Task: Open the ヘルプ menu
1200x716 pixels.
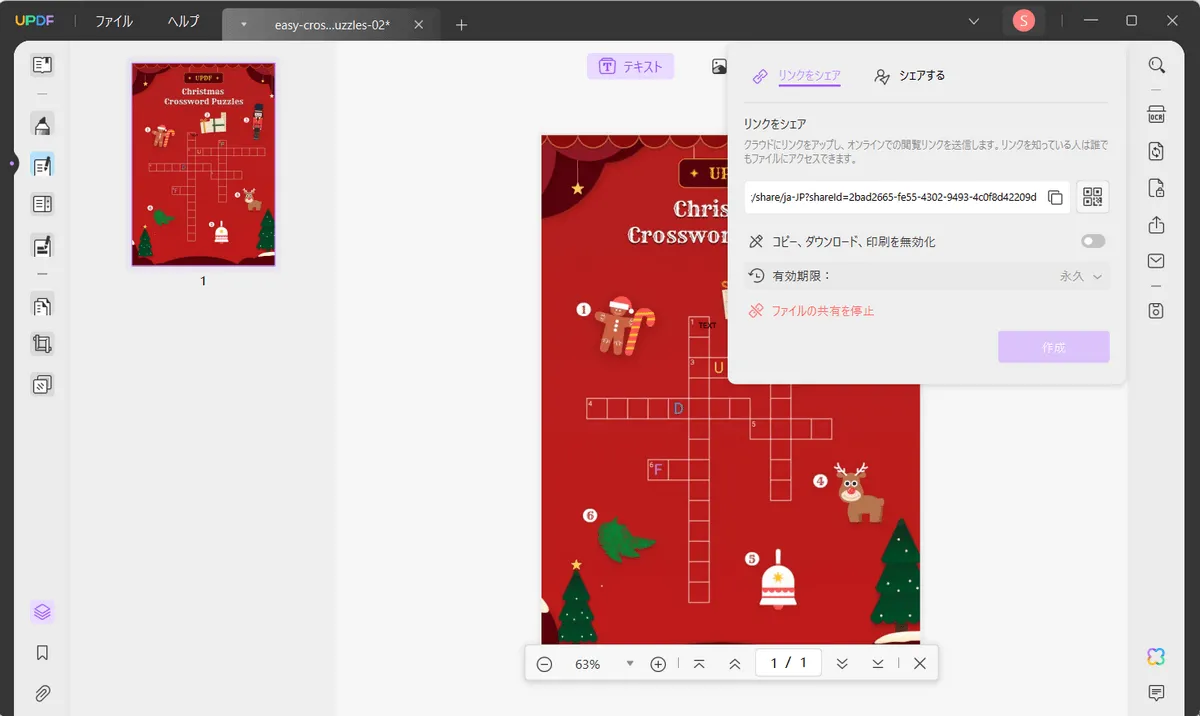Action: [x=183, y=21]
